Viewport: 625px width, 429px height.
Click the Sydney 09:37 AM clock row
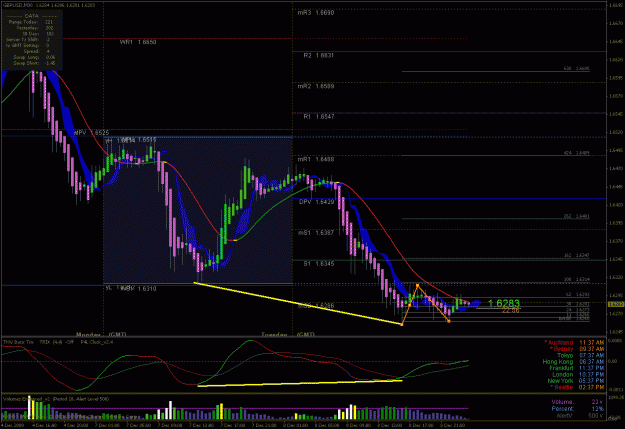(x=576, y=349)
